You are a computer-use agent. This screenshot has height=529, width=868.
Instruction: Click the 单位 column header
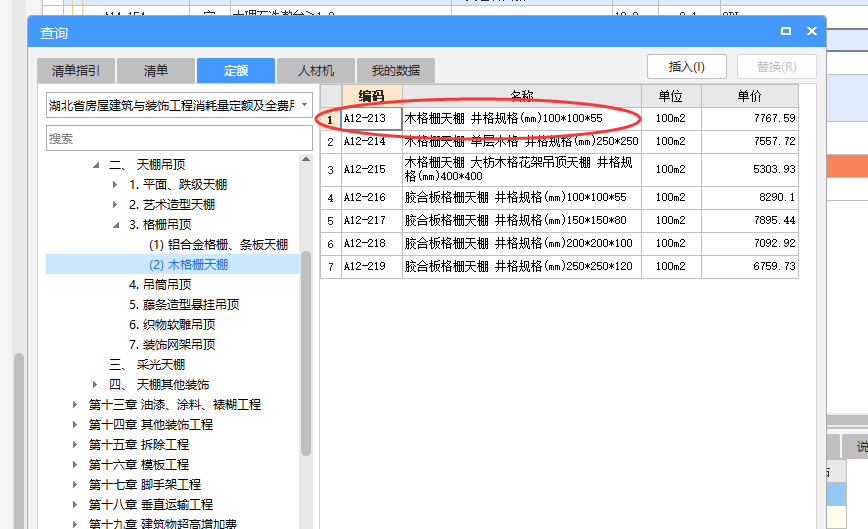coord(671,96)
